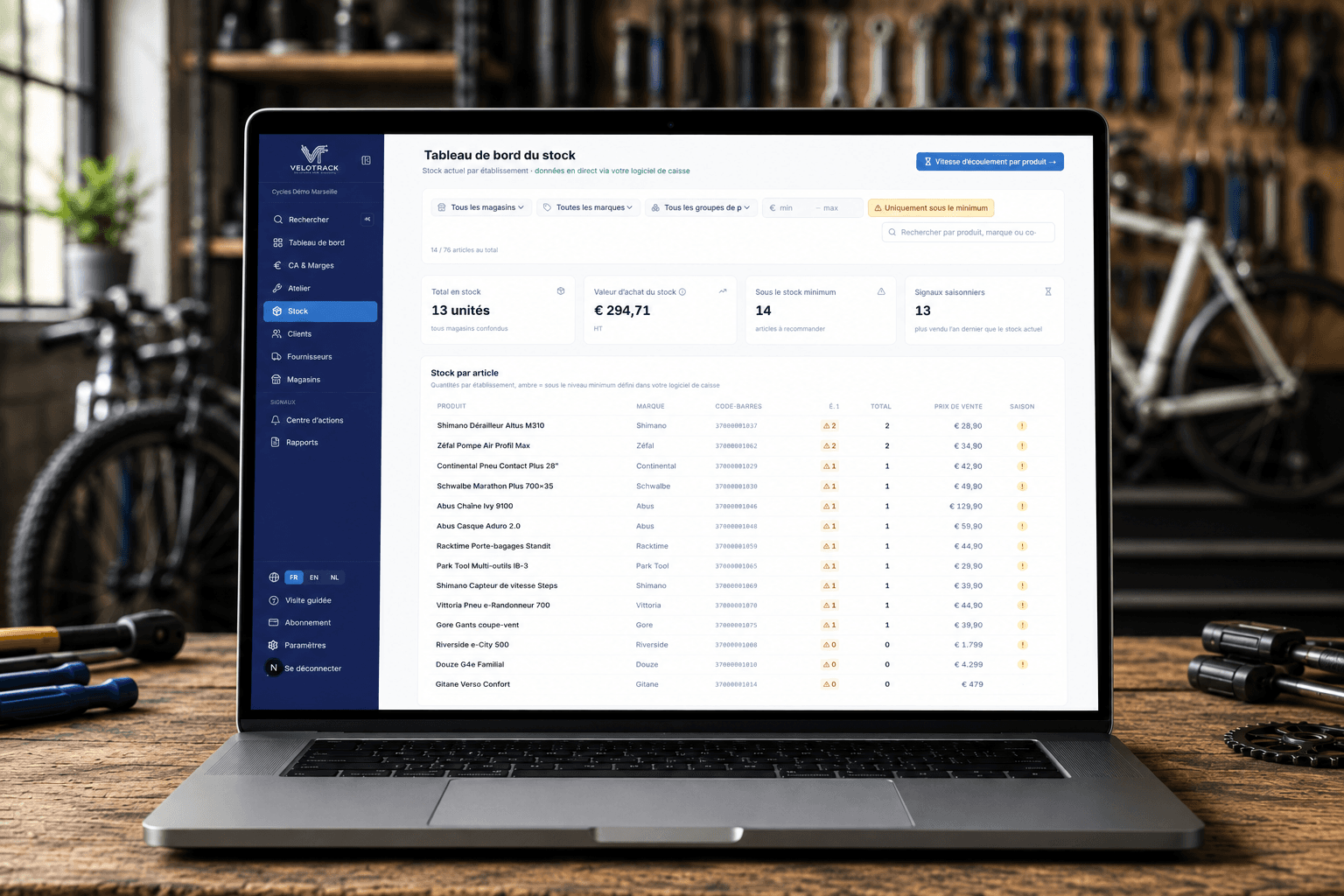Click the season alert icon for Shimano Dérailleur Altus M310

point(1021,426)
